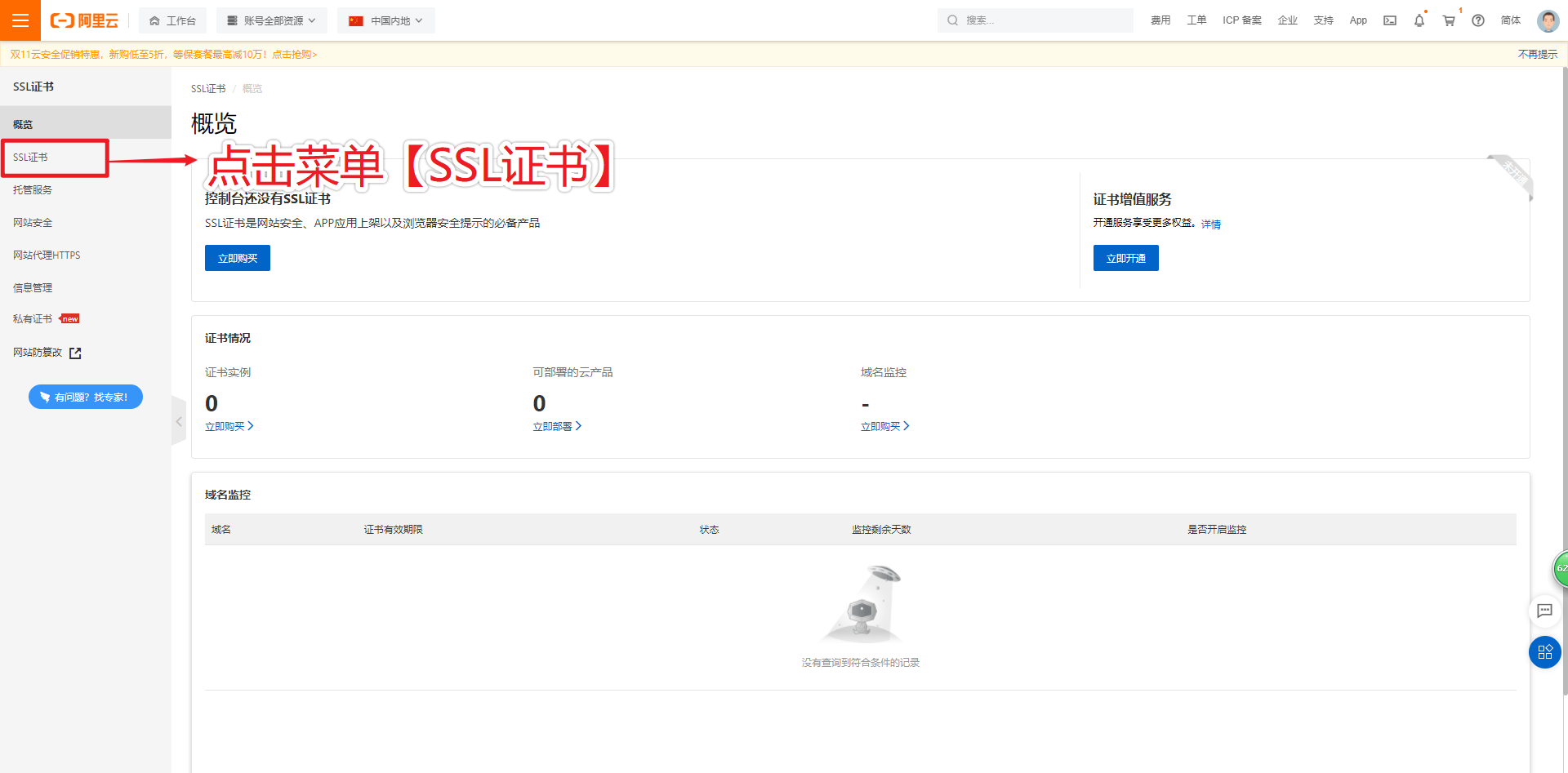
Task: Open the chat feedback icon
Action: coord(1544,611)
